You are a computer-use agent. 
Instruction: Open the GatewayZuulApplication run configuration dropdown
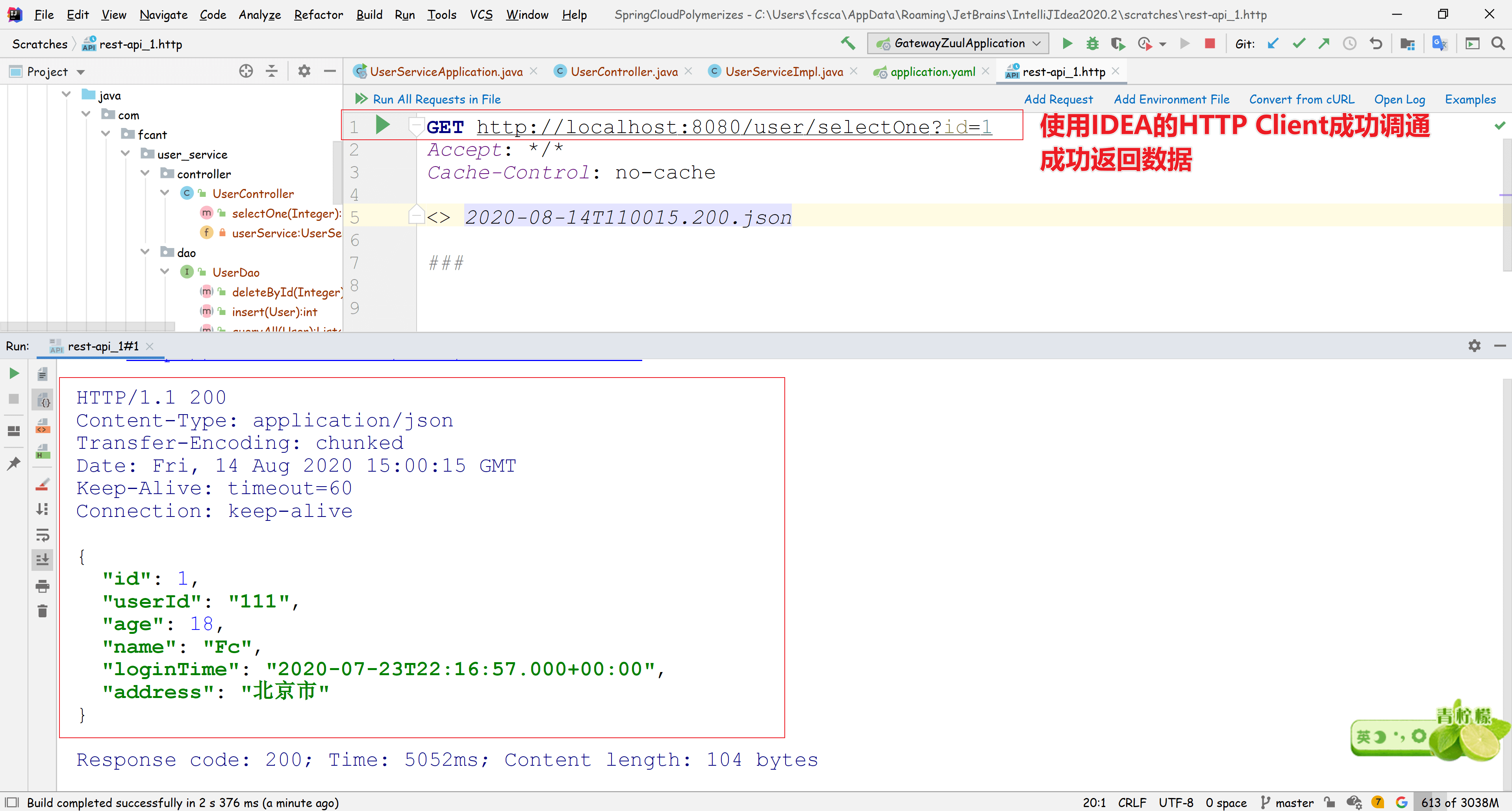coord(958,43)
